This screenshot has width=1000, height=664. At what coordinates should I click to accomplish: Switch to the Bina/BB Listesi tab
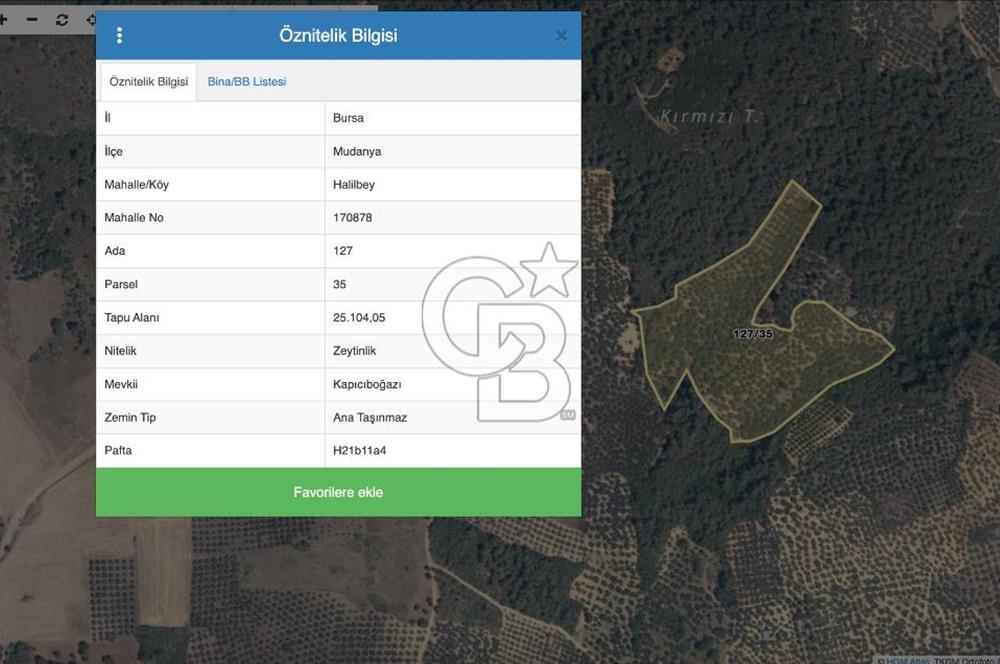click(247, 82)
